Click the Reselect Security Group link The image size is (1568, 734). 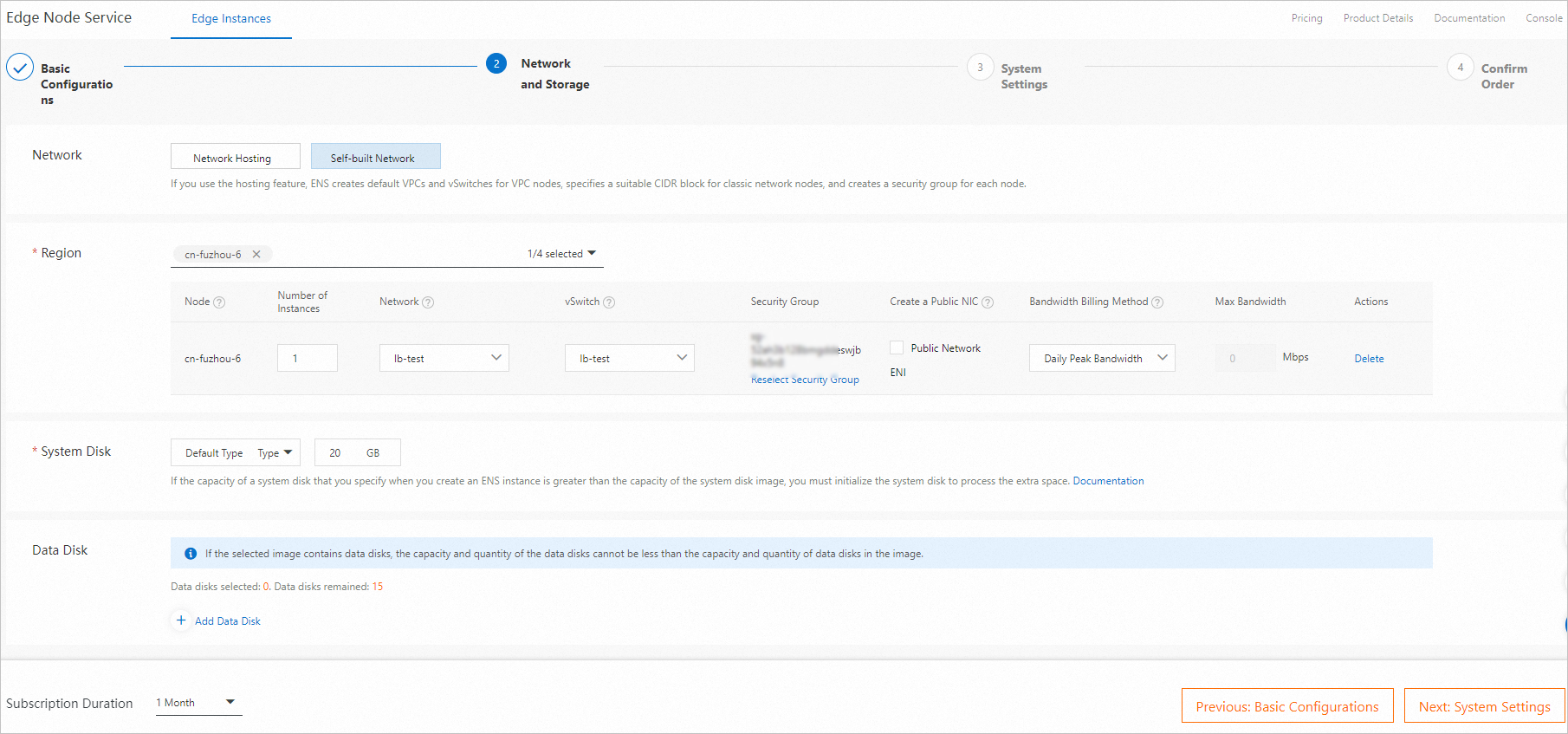pyautogui.click(x=805, y=380)
